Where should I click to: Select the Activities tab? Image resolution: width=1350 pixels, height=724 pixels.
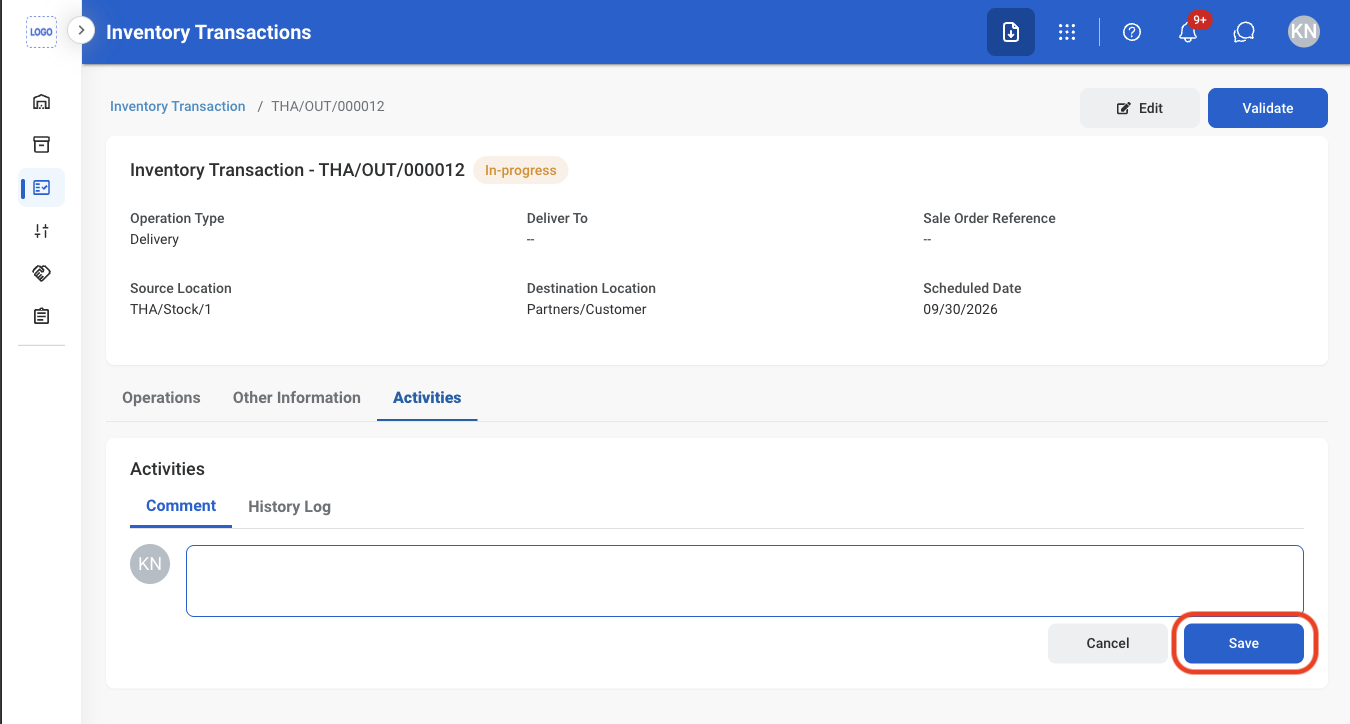pyautogui.click(x=427, y=397)
